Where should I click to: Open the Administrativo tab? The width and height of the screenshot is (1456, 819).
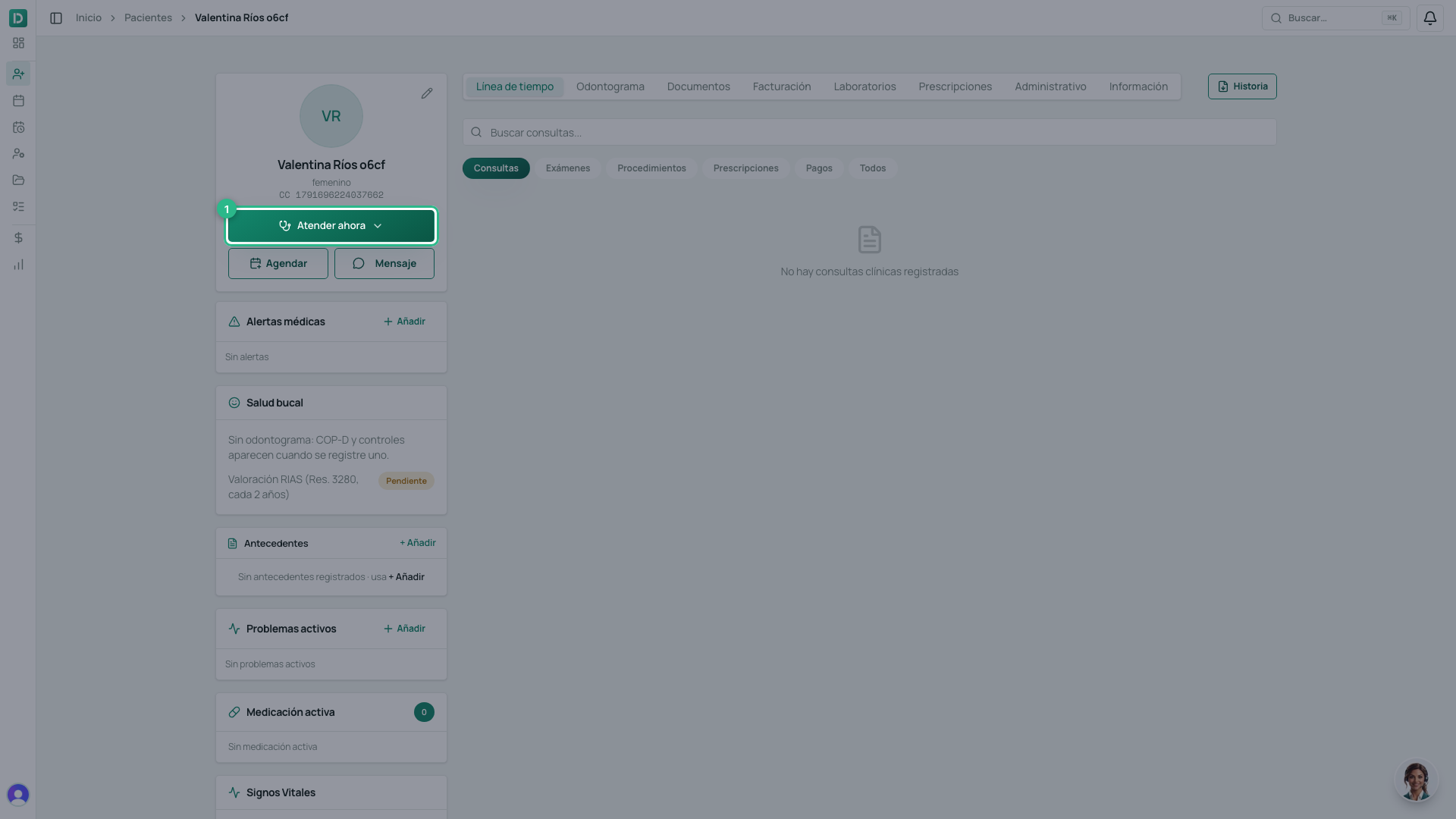coord(1050,86)
